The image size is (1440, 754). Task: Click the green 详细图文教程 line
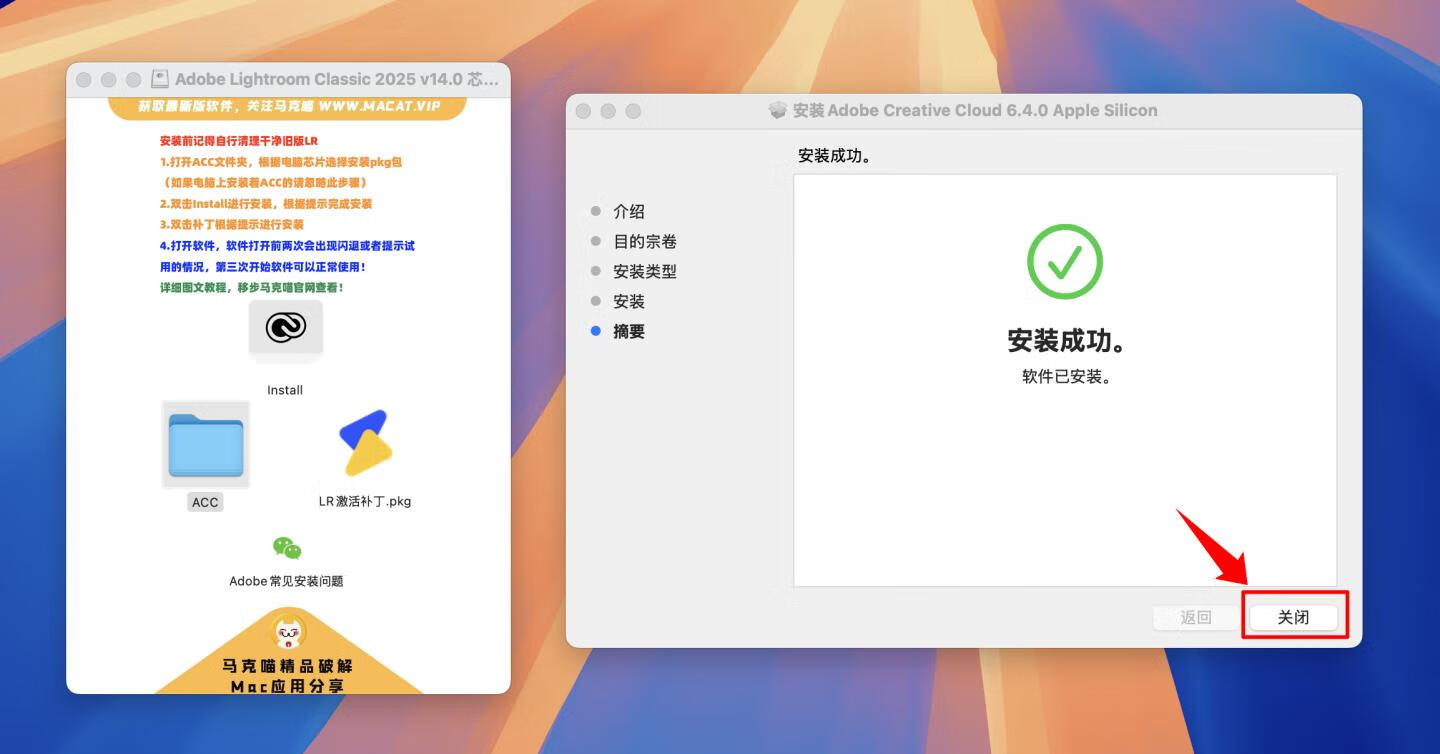pyautogui.click(x=252, y=288)
